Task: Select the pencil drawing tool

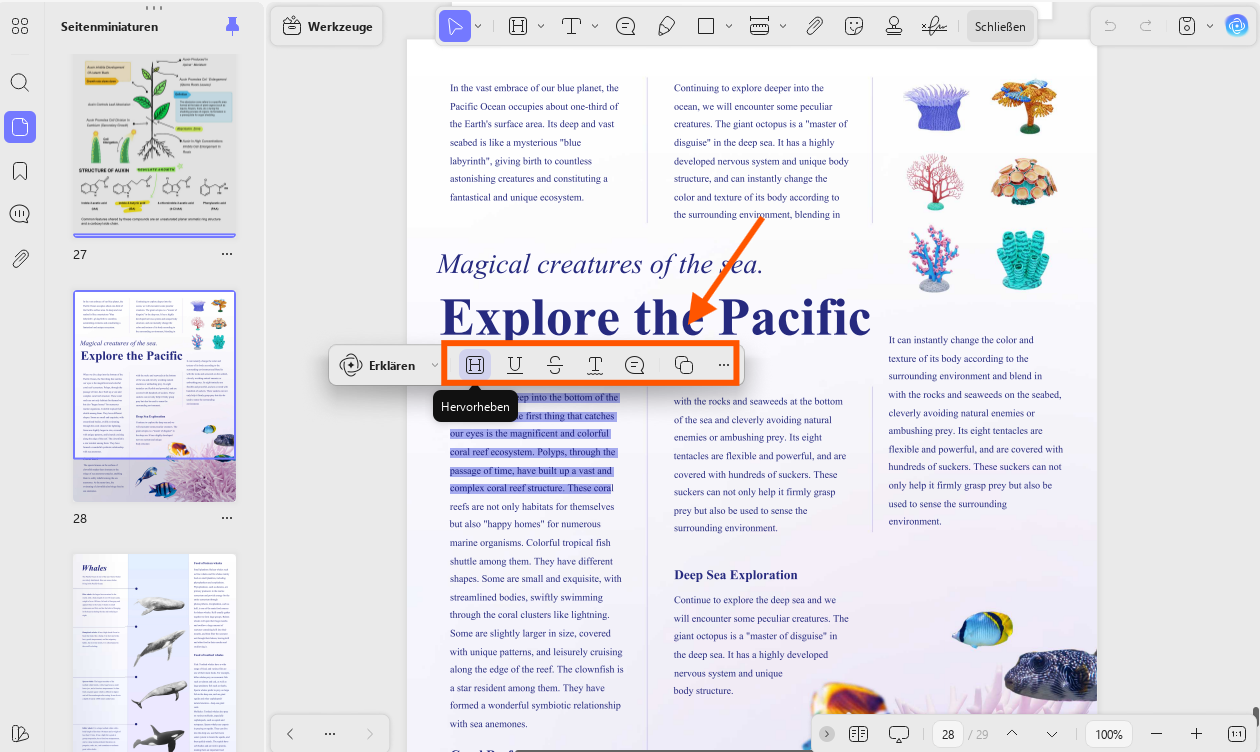Action: [x=667, y=27]
